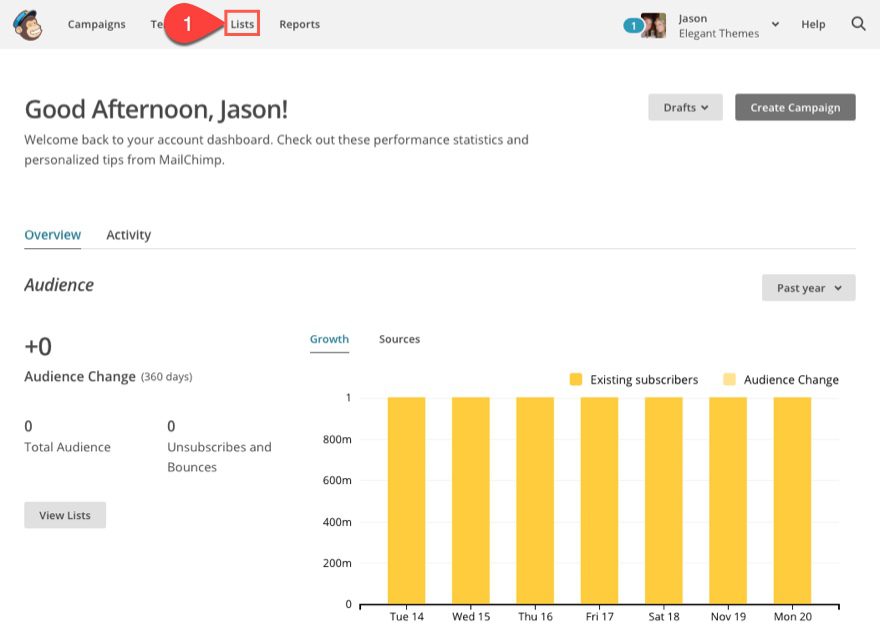Open the Help menu
The height and width of the screenshot is (643, 880).
(813, 24)
